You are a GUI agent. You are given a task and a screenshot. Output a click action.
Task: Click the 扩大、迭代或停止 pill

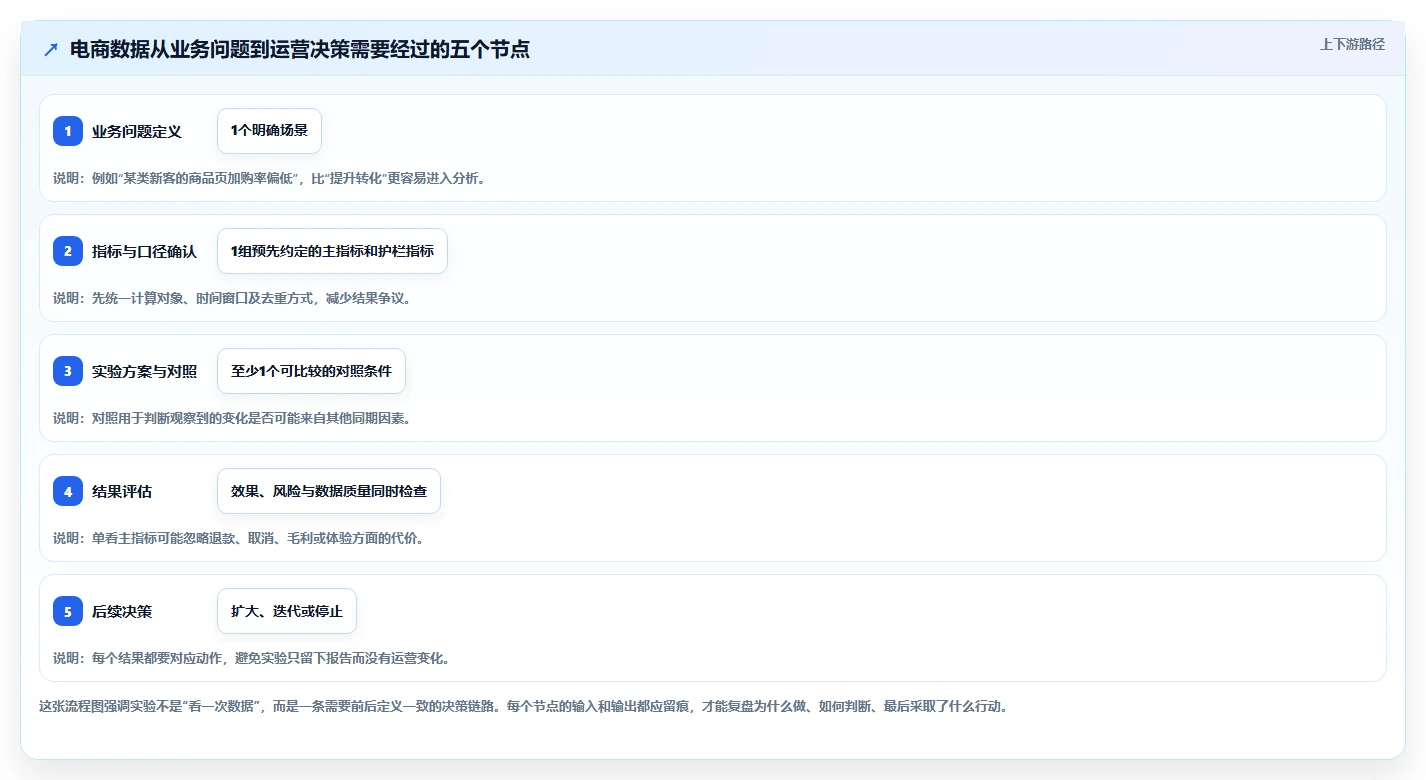pos(287,611)
